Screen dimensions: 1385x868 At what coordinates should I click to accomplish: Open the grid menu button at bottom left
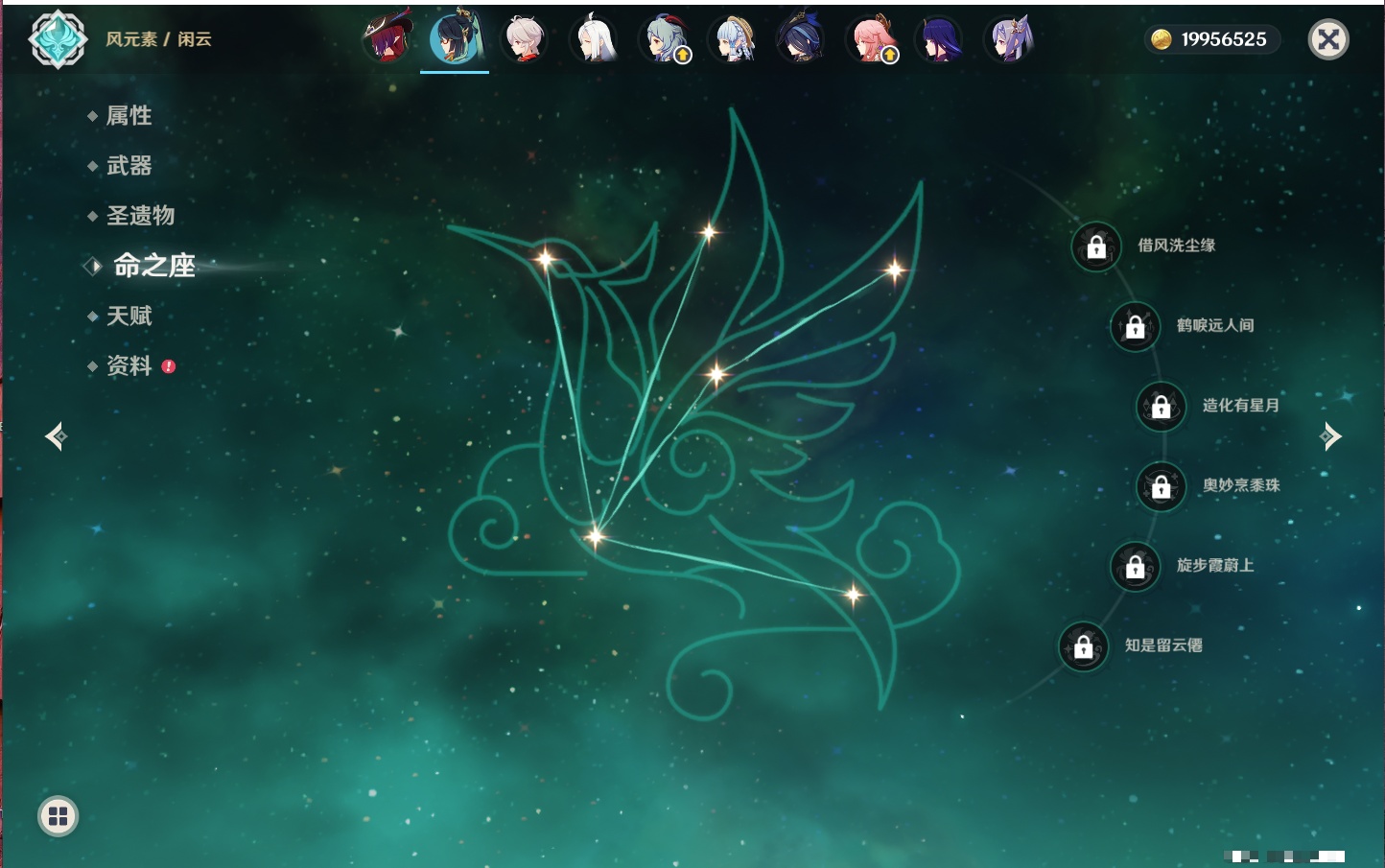coord(58,816)
